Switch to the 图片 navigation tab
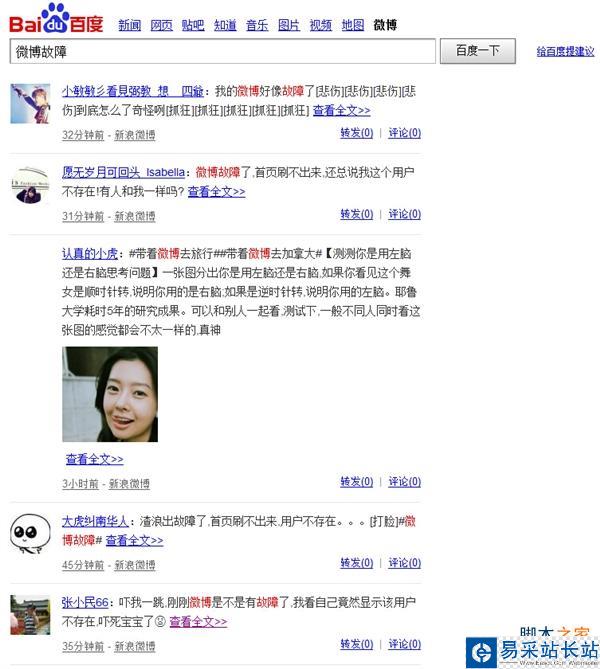This screenshot has width=600, height=669. (x=289, y=26)
